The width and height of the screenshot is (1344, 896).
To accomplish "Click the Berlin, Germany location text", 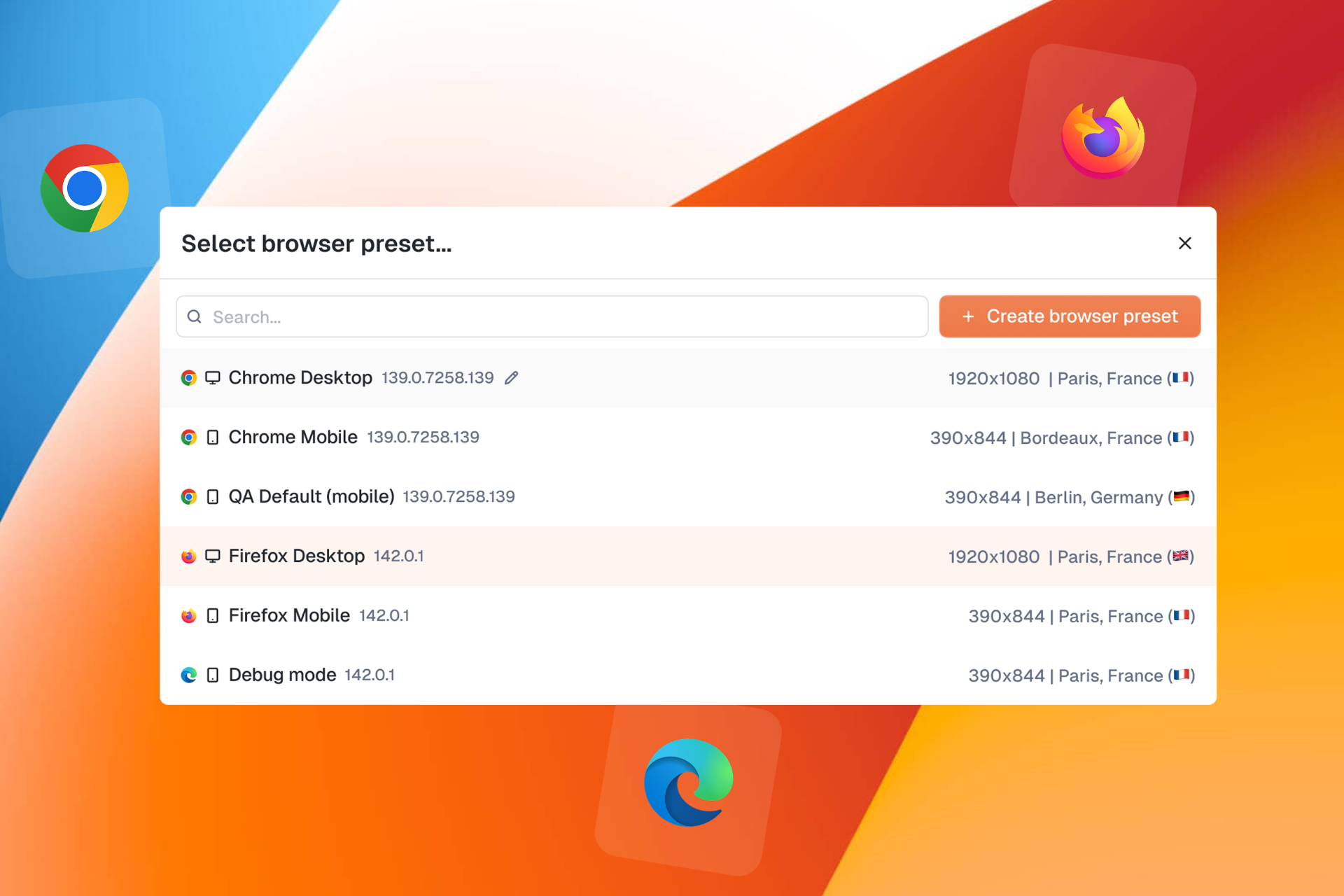I will 1098,498.
